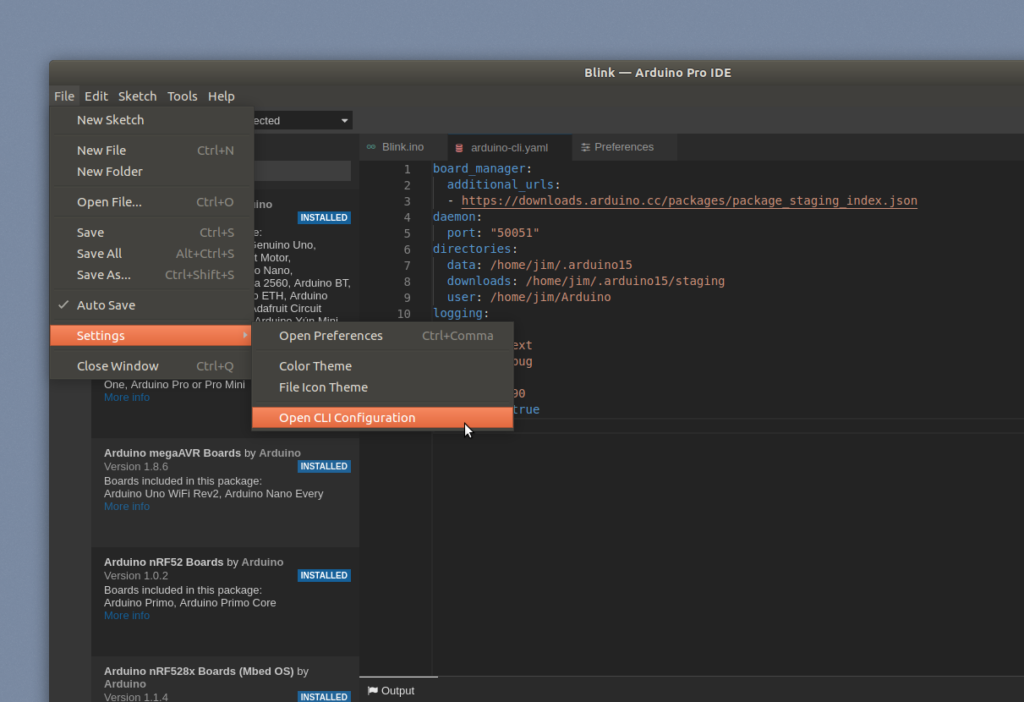Choose Color Theme from the Settings submenu
Viewport: 1024px width, 702px height.
tap(383, 366)
